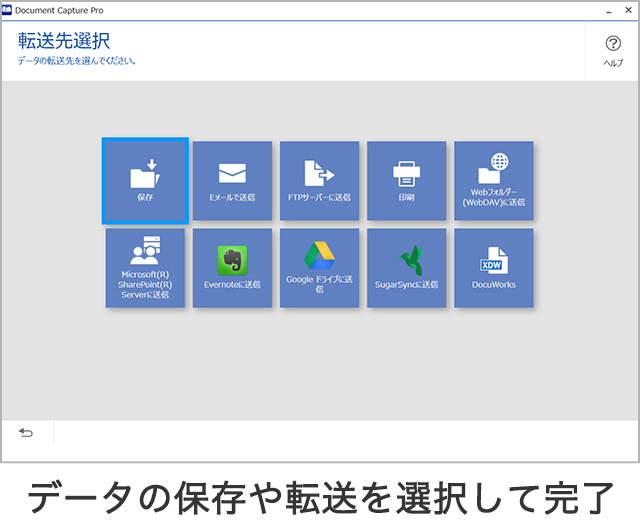Image resolution: width=640 pixels, height=520 pixels.
Task: Click the Document Capture Pro title bar icon
Action: pos(8,9)
